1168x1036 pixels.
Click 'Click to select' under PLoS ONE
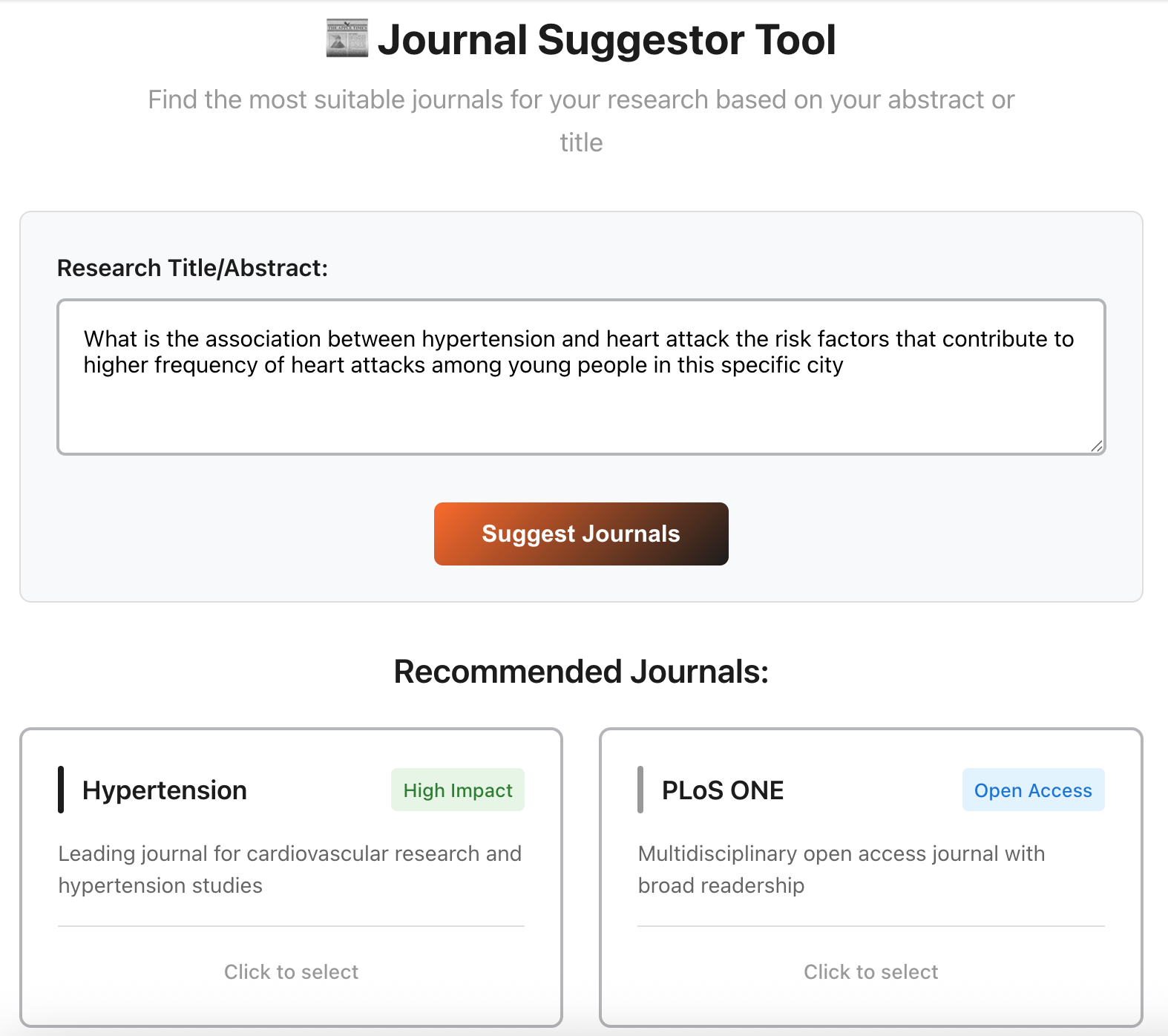[870, 971]
